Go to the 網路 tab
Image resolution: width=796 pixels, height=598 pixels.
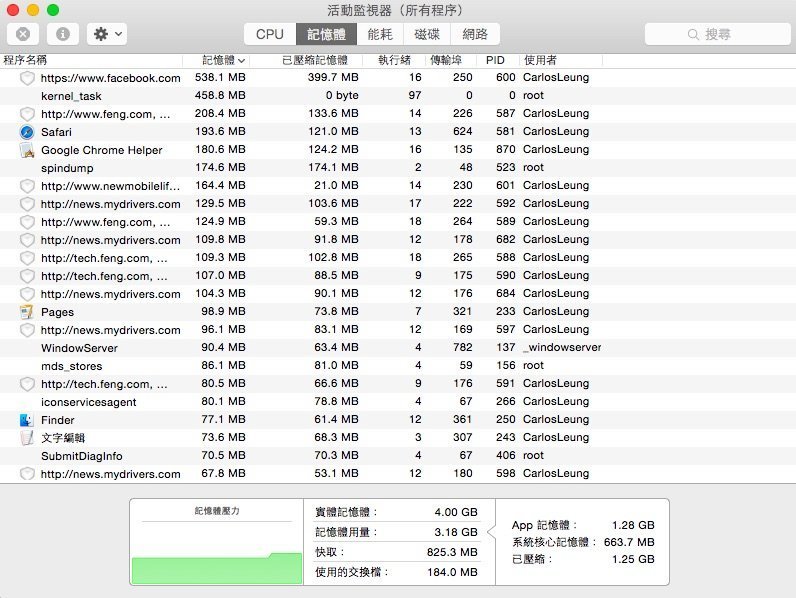[x=475, y=34]
